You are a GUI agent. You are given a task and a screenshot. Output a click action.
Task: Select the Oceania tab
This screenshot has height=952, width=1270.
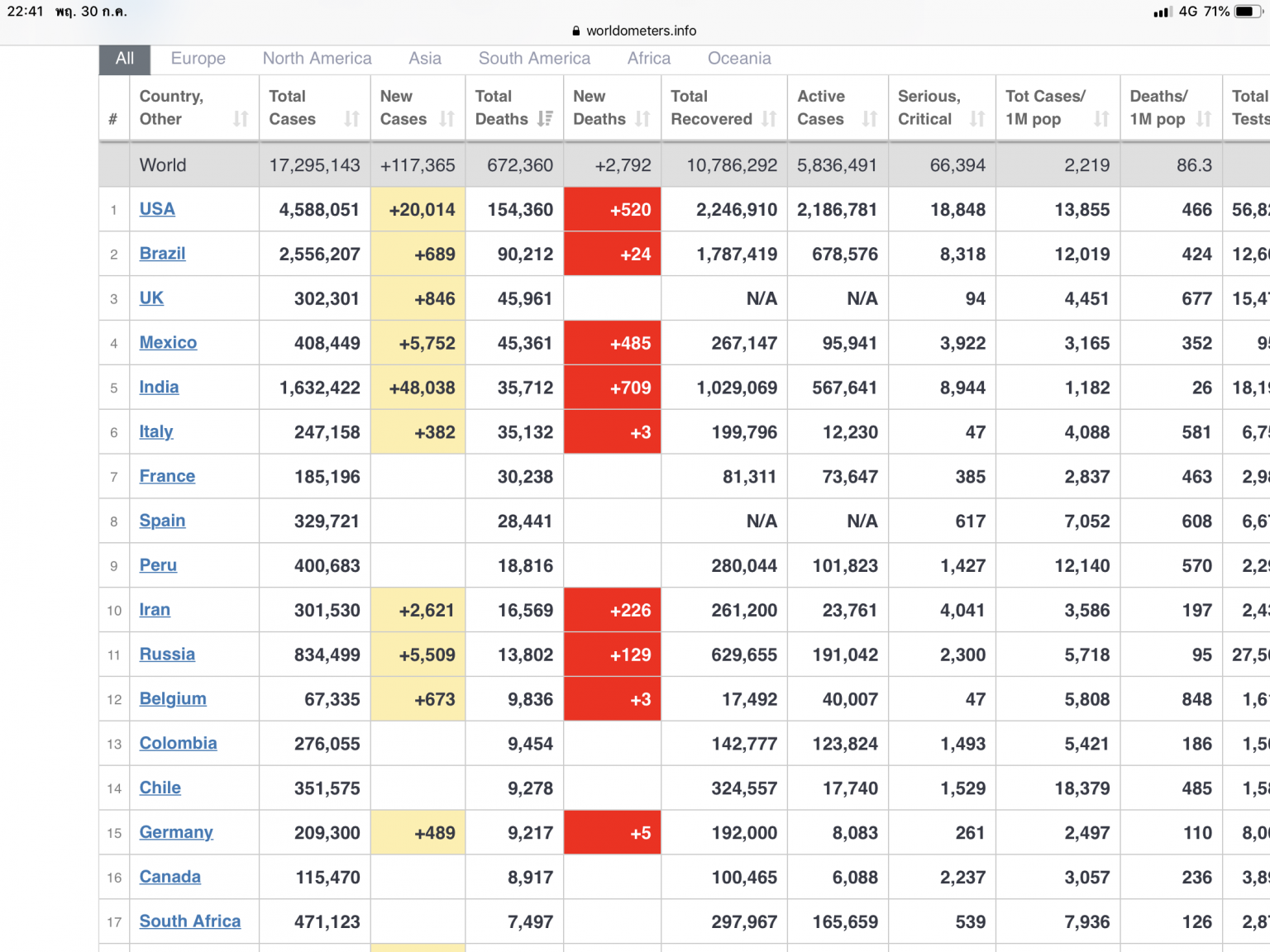pyautogui.click(x=739, y=59)
